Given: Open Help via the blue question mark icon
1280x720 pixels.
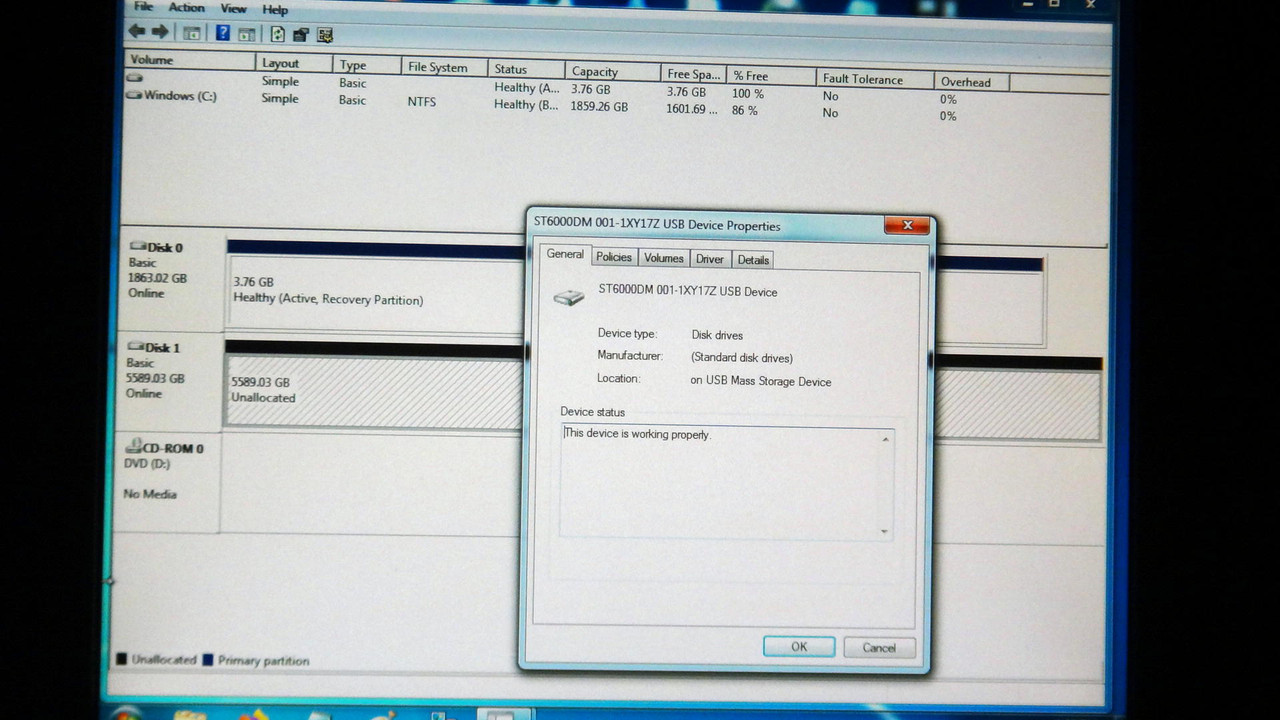Looking at the screenshot, I should [x=223, y=33].
